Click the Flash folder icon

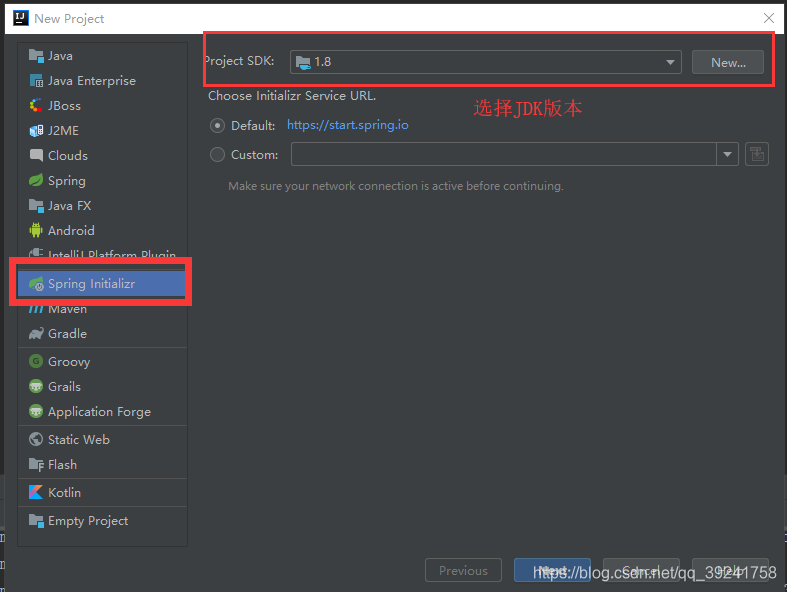(36, 464)
